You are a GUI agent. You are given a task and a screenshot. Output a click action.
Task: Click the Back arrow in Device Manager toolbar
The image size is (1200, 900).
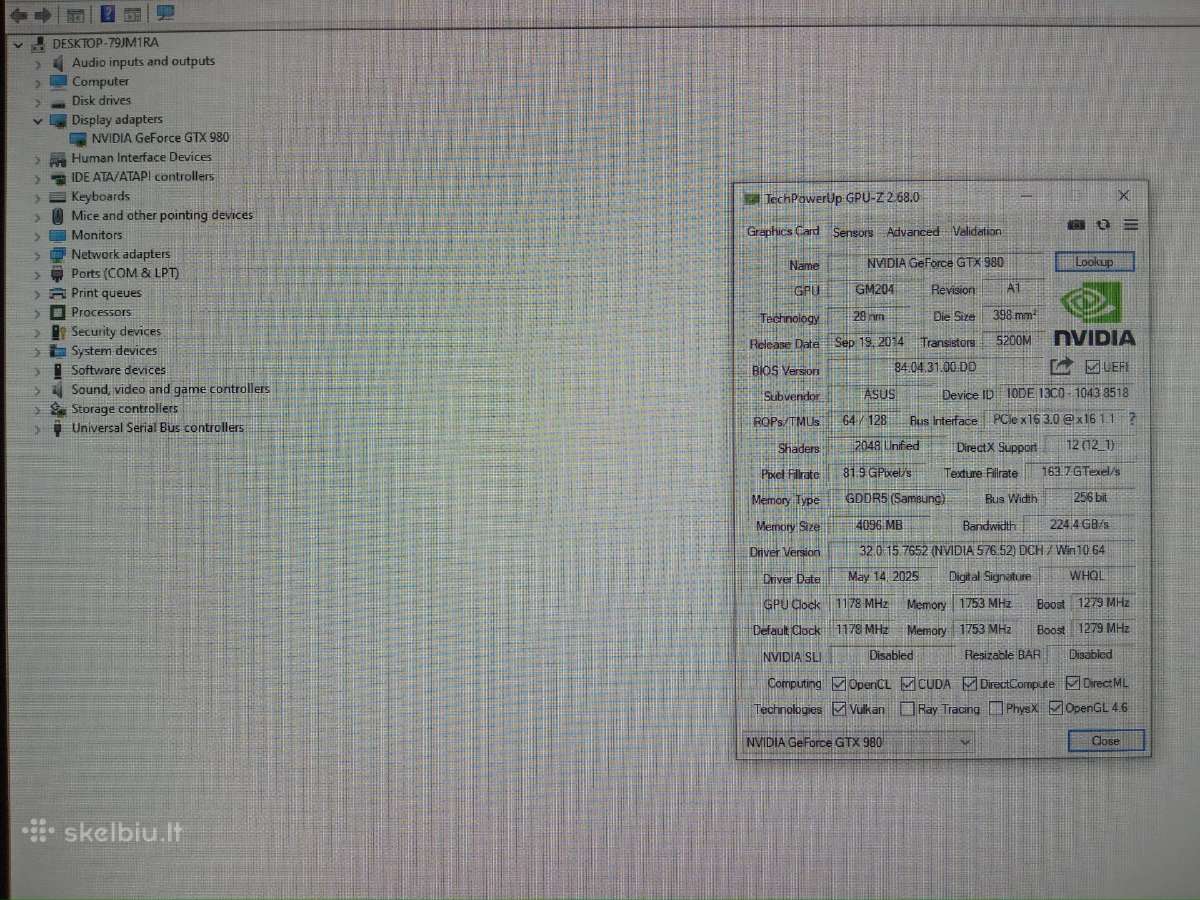click(18, 15)
